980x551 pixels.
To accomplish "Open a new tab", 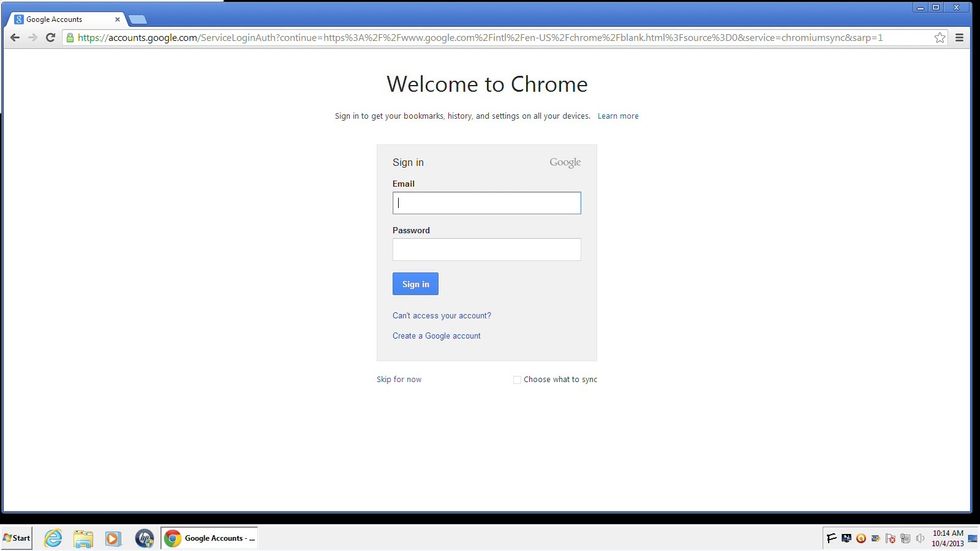I will coord(138,20).
